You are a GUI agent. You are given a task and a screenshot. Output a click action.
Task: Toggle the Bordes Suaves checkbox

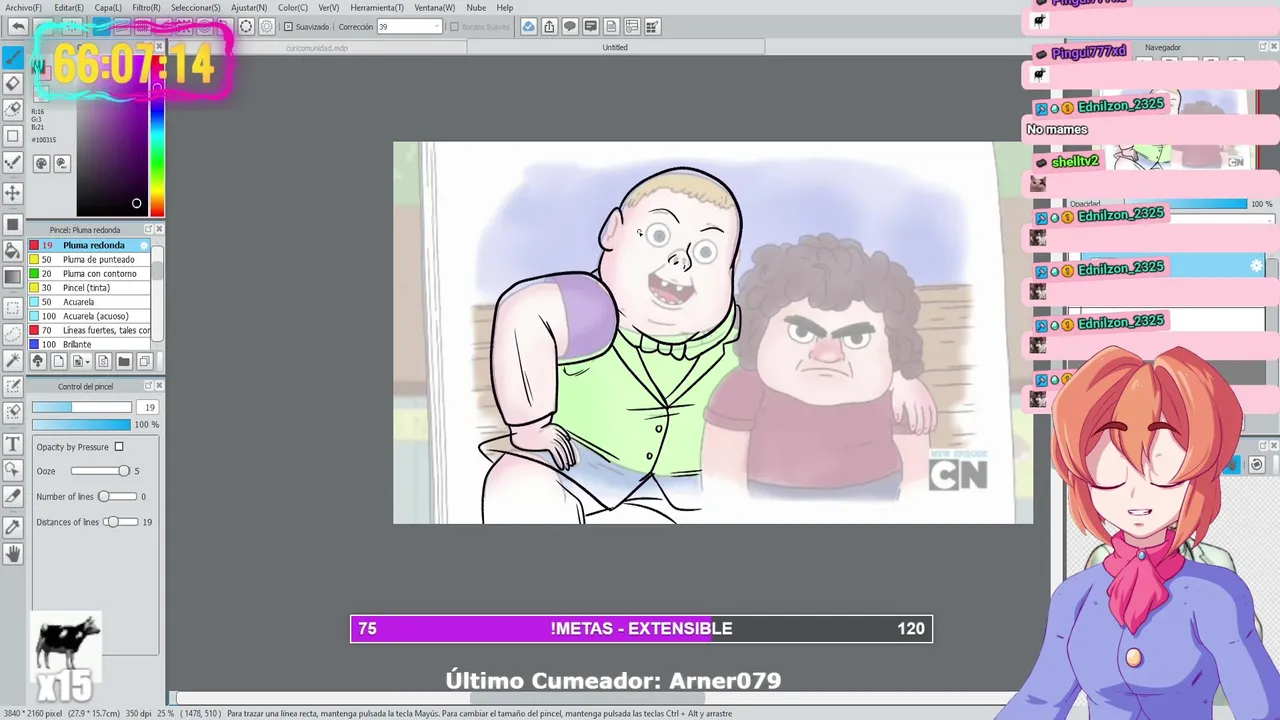[x=454, y=27]
